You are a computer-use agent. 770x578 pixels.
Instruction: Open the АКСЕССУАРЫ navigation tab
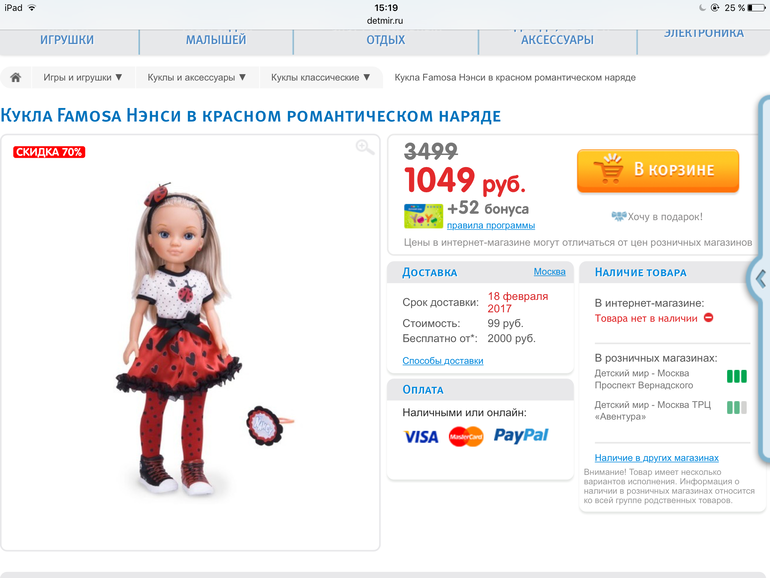coord(557,40)
